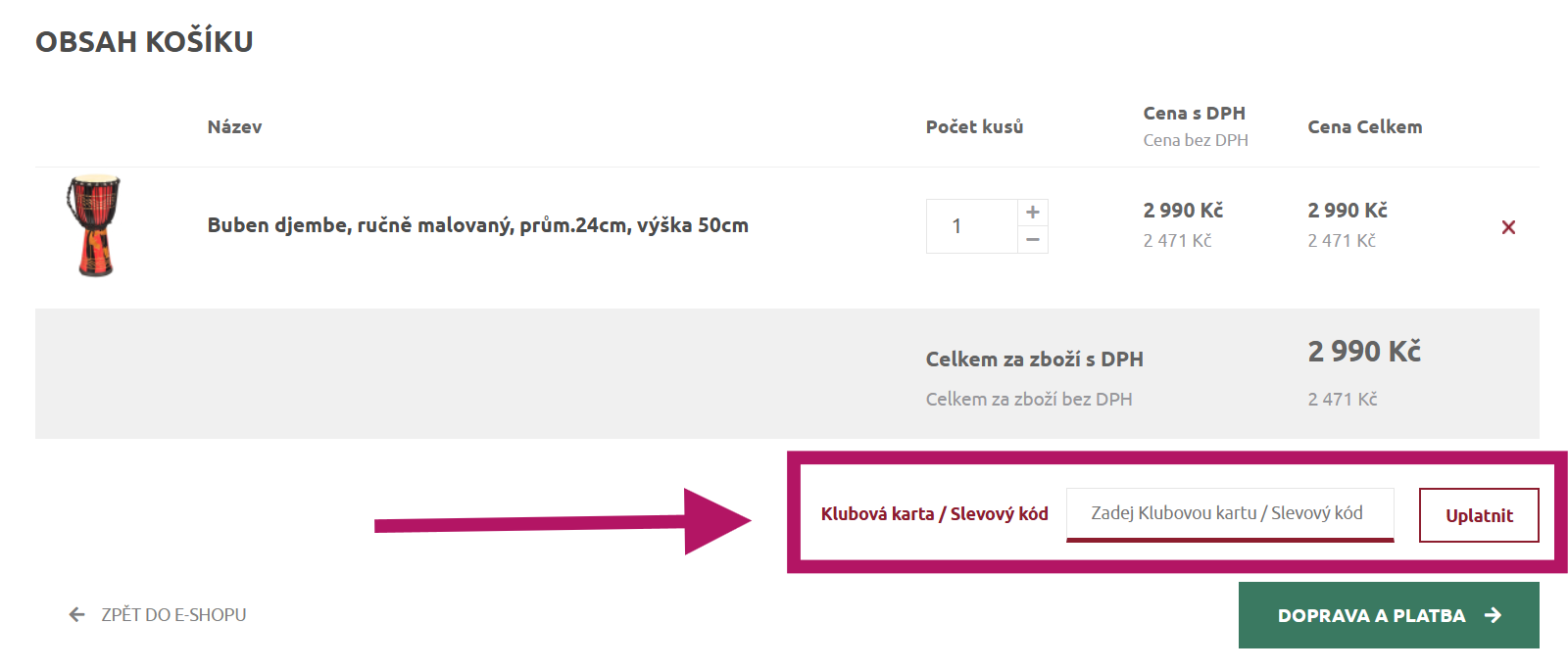Increase djembe quantity with plus button
This screenshot has height=671, width=1568.
tap(1032, 213)
